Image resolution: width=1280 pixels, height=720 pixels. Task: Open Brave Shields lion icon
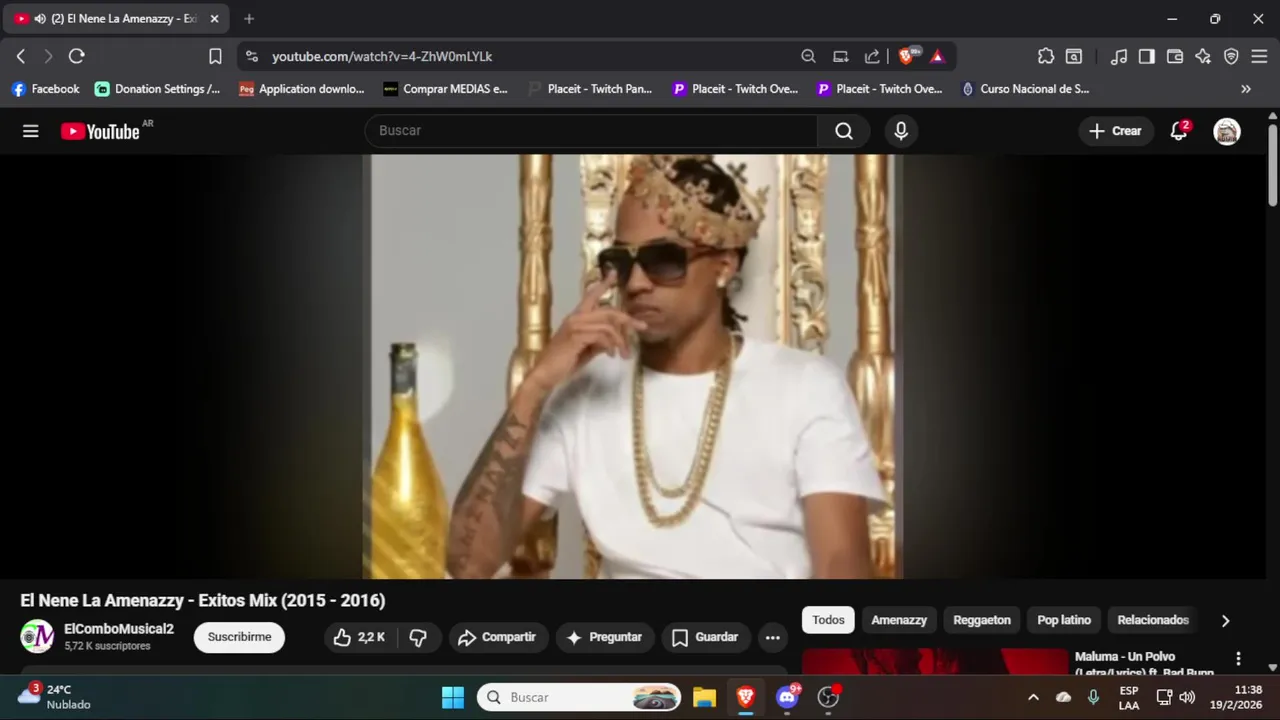(x=907, y=56)
